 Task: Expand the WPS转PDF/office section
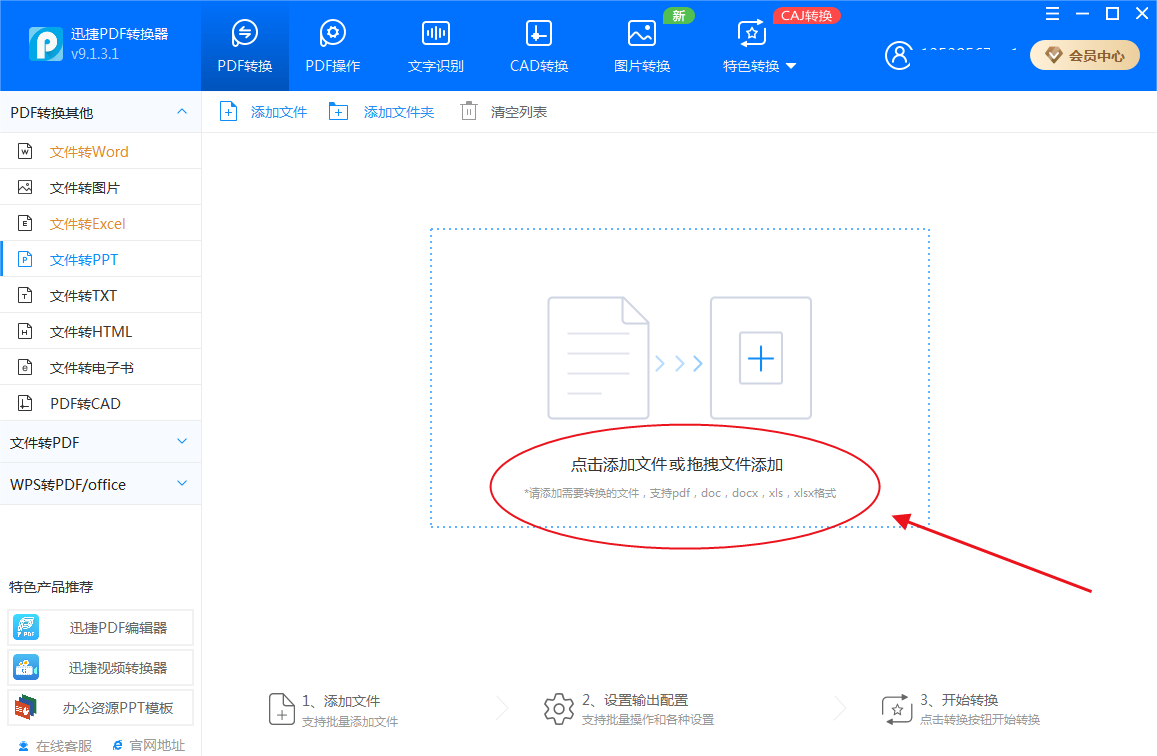pyautogui.click(x=101, y=485)
